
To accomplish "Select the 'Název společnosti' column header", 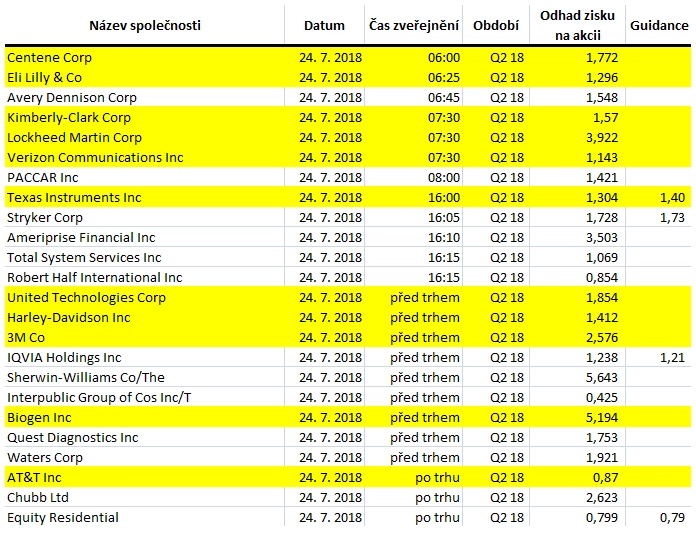I will pos(145,25).
